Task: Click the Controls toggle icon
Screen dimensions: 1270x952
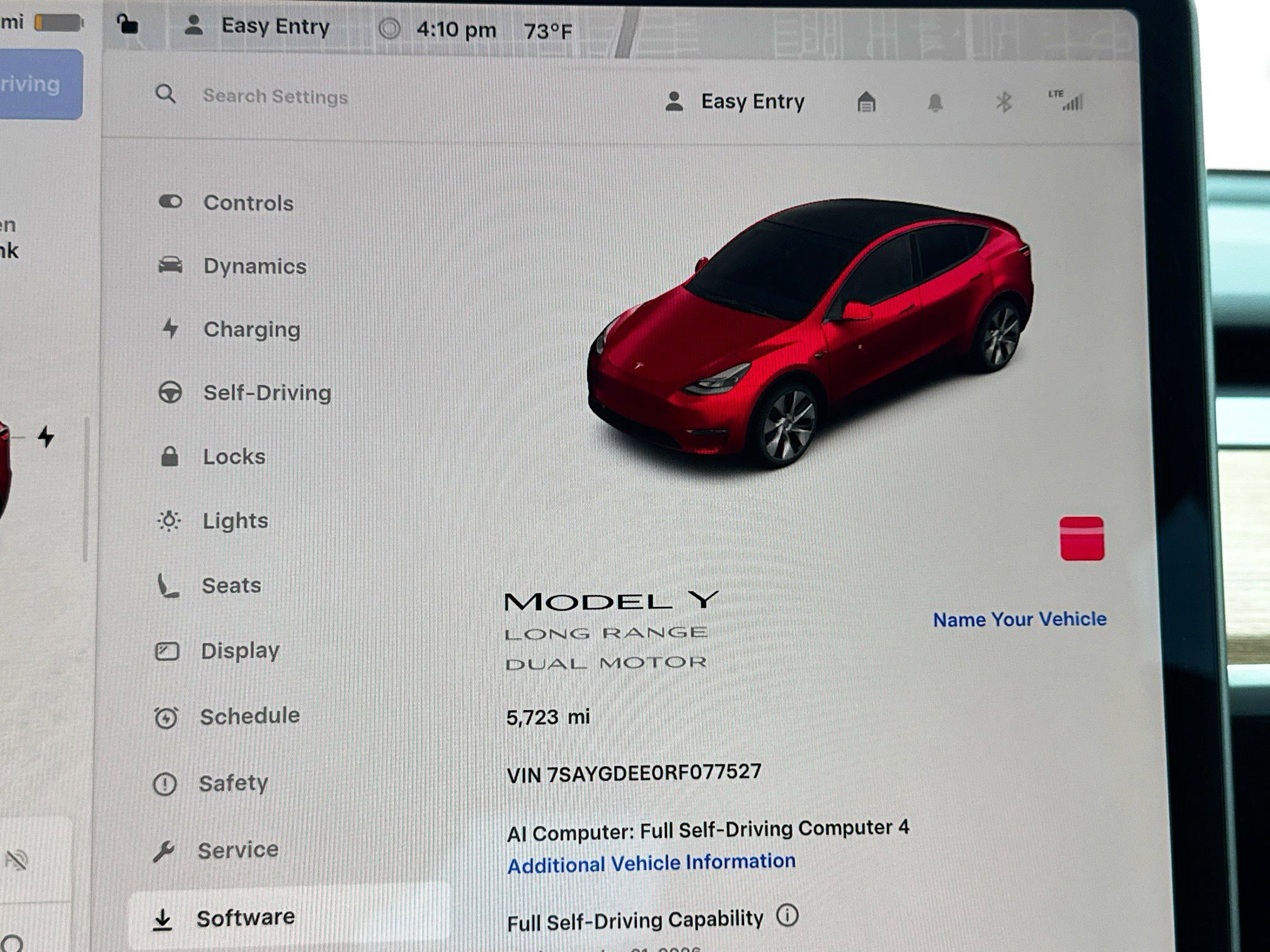Action: pyautogui.click(x=170, y=202)
